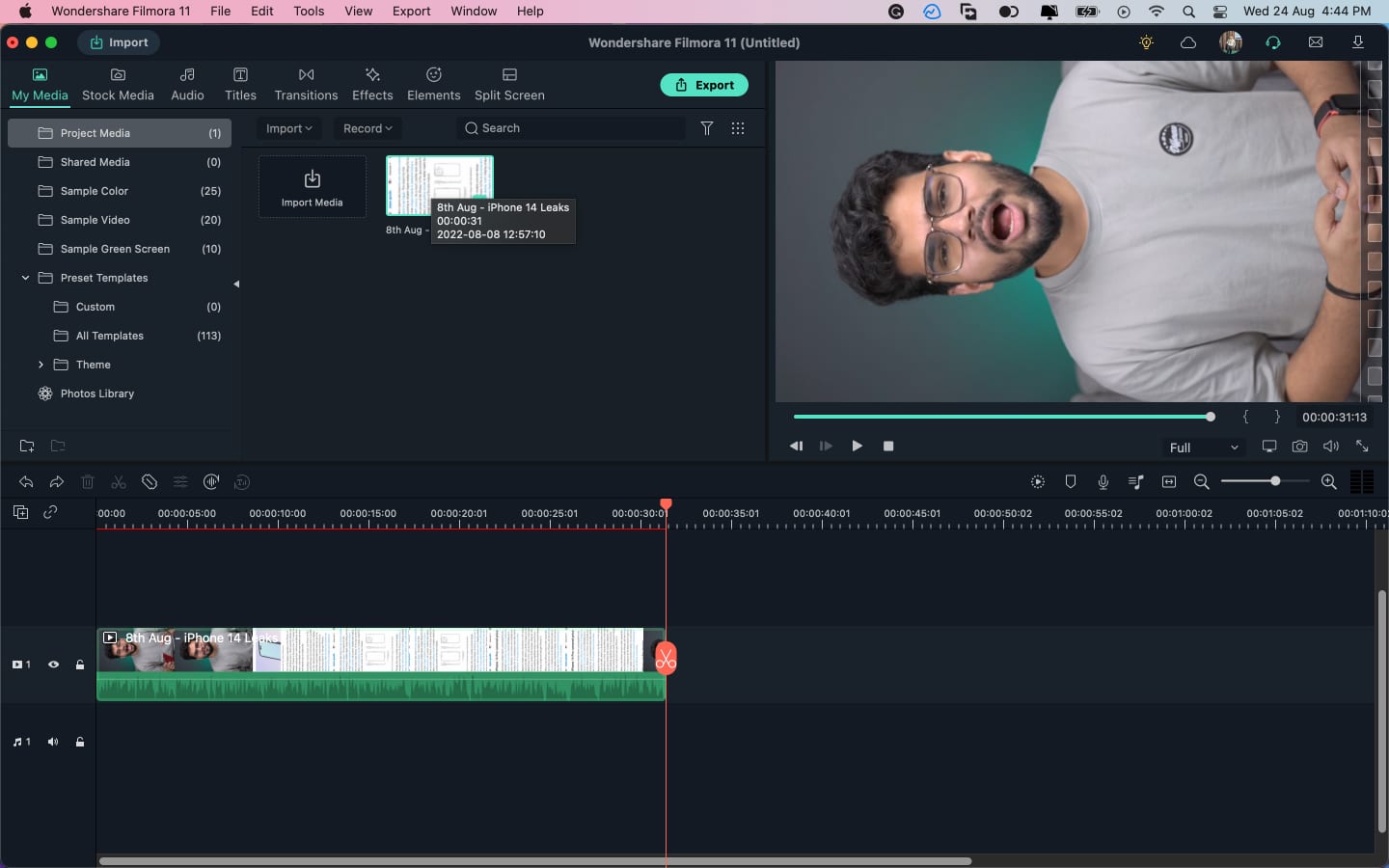Image resolution: width=1389 pixels, height=868 pixels.
Task: Click the green Export button
Action: click(704, 85)
